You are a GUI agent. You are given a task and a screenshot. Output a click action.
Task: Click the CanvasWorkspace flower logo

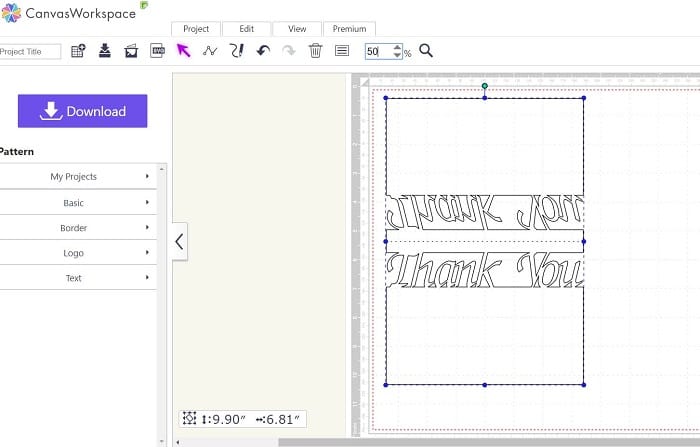(11, 13)
